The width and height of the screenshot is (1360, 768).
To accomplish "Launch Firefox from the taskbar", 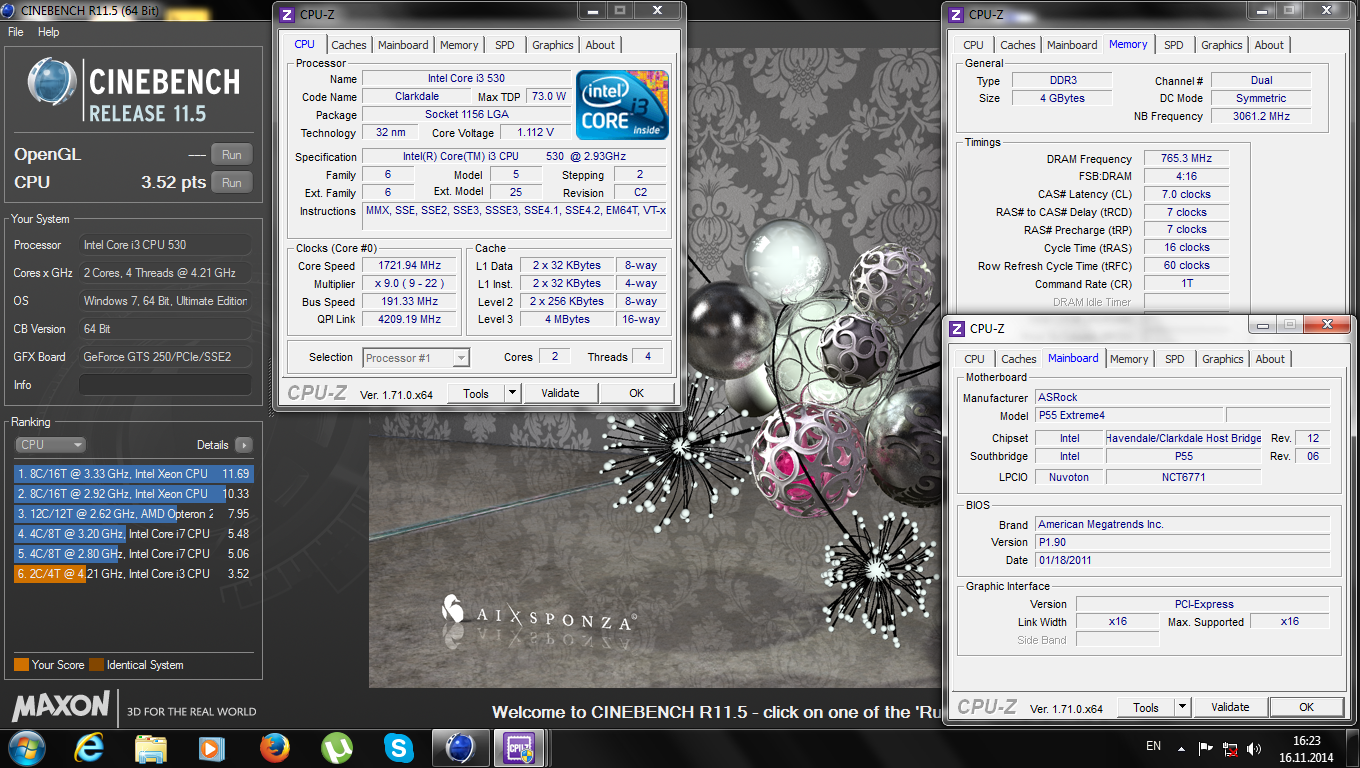I will point(274,748).
